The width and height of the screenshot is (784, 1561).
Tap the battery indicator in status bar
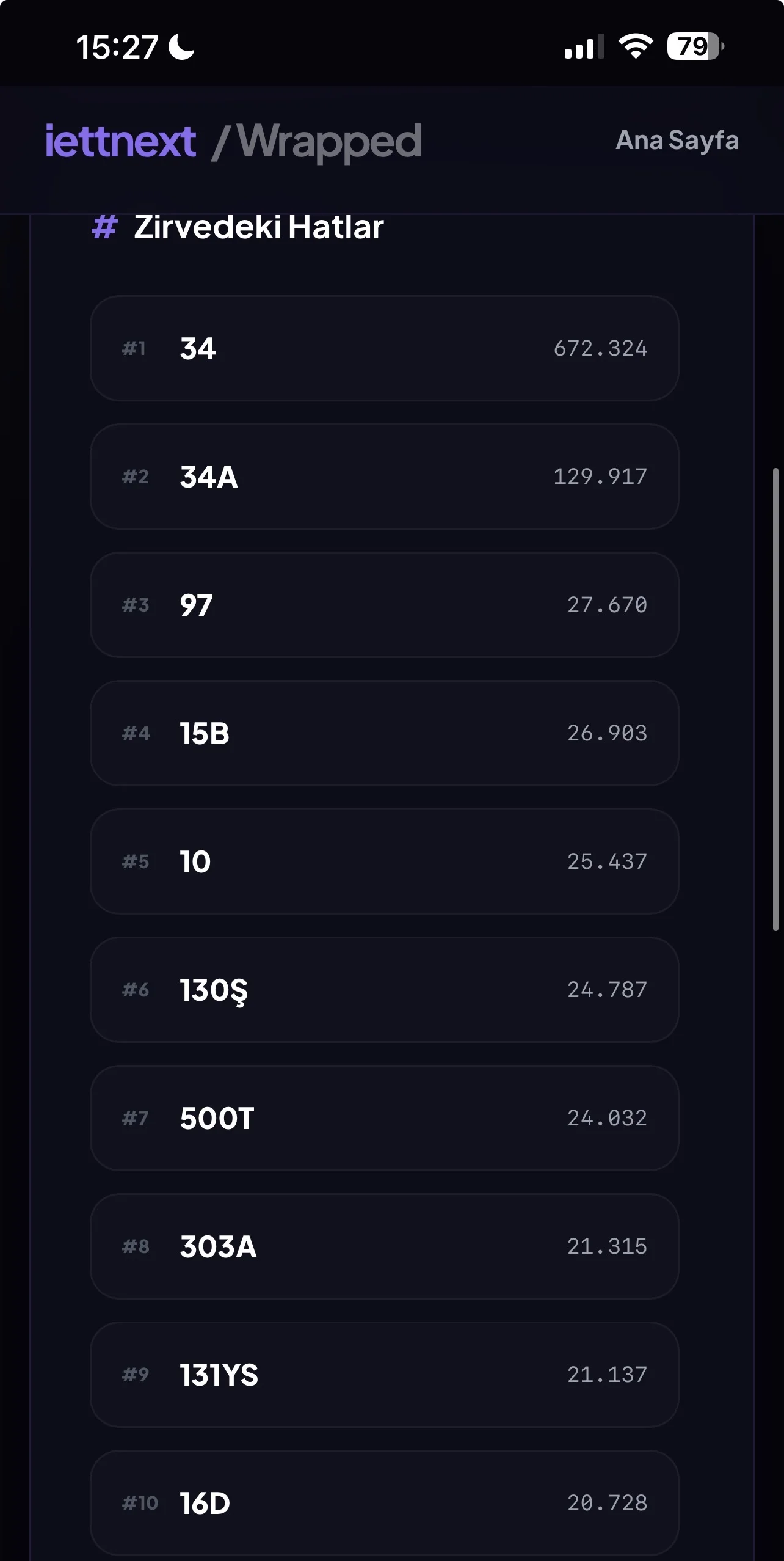(x=695, y=46)
